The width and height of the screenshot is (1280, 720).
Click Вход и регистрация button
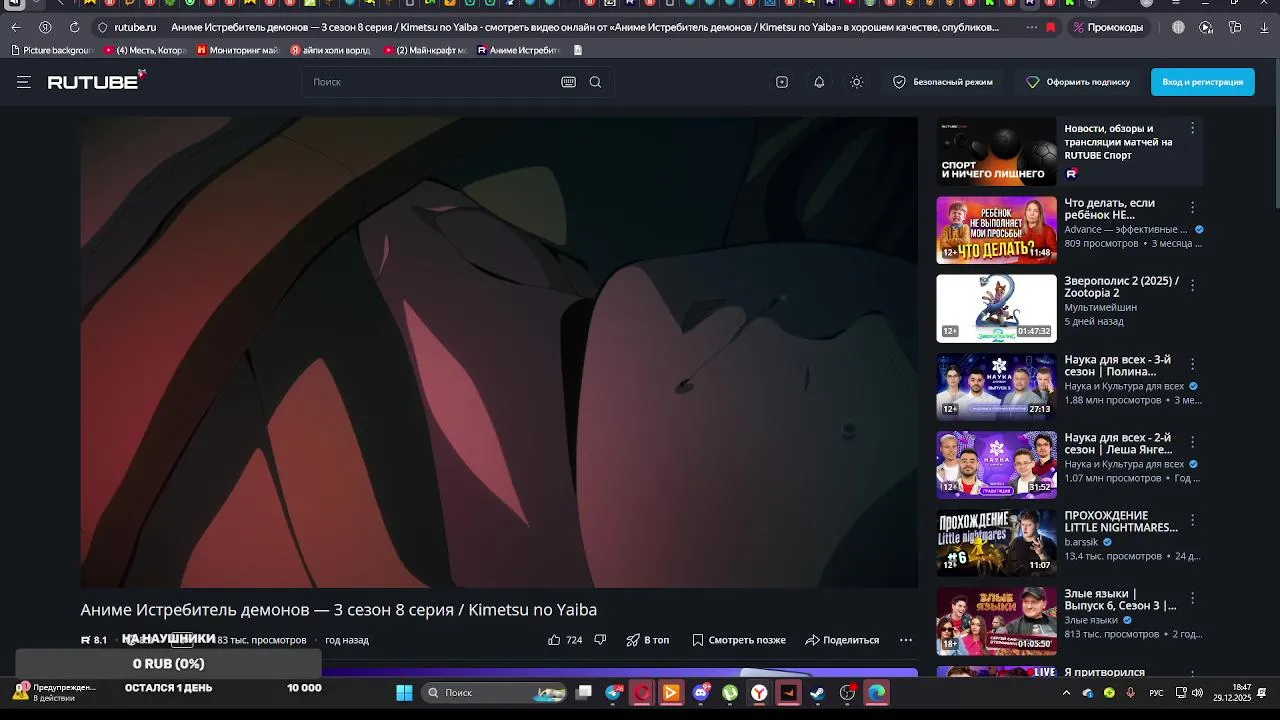[1202, 82]
